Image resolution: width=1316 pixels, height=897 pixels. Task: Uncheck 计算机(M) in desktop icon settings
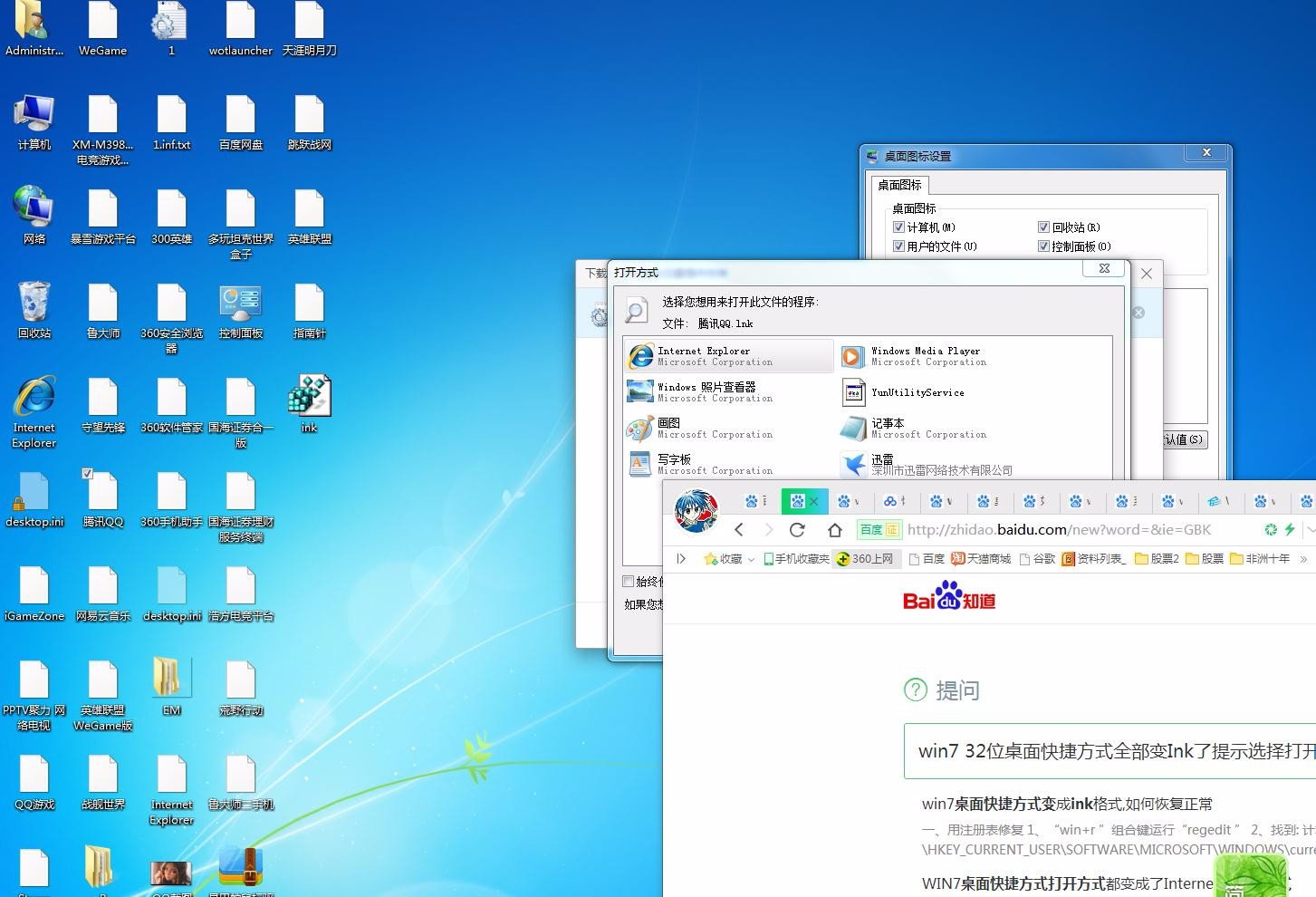898,227
